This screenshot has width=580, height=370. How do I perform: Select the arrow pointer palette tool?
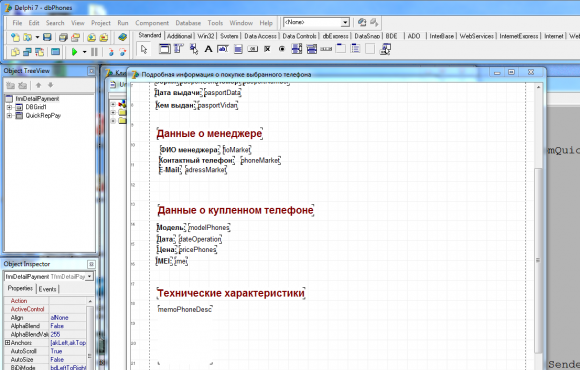click(144, 49)
